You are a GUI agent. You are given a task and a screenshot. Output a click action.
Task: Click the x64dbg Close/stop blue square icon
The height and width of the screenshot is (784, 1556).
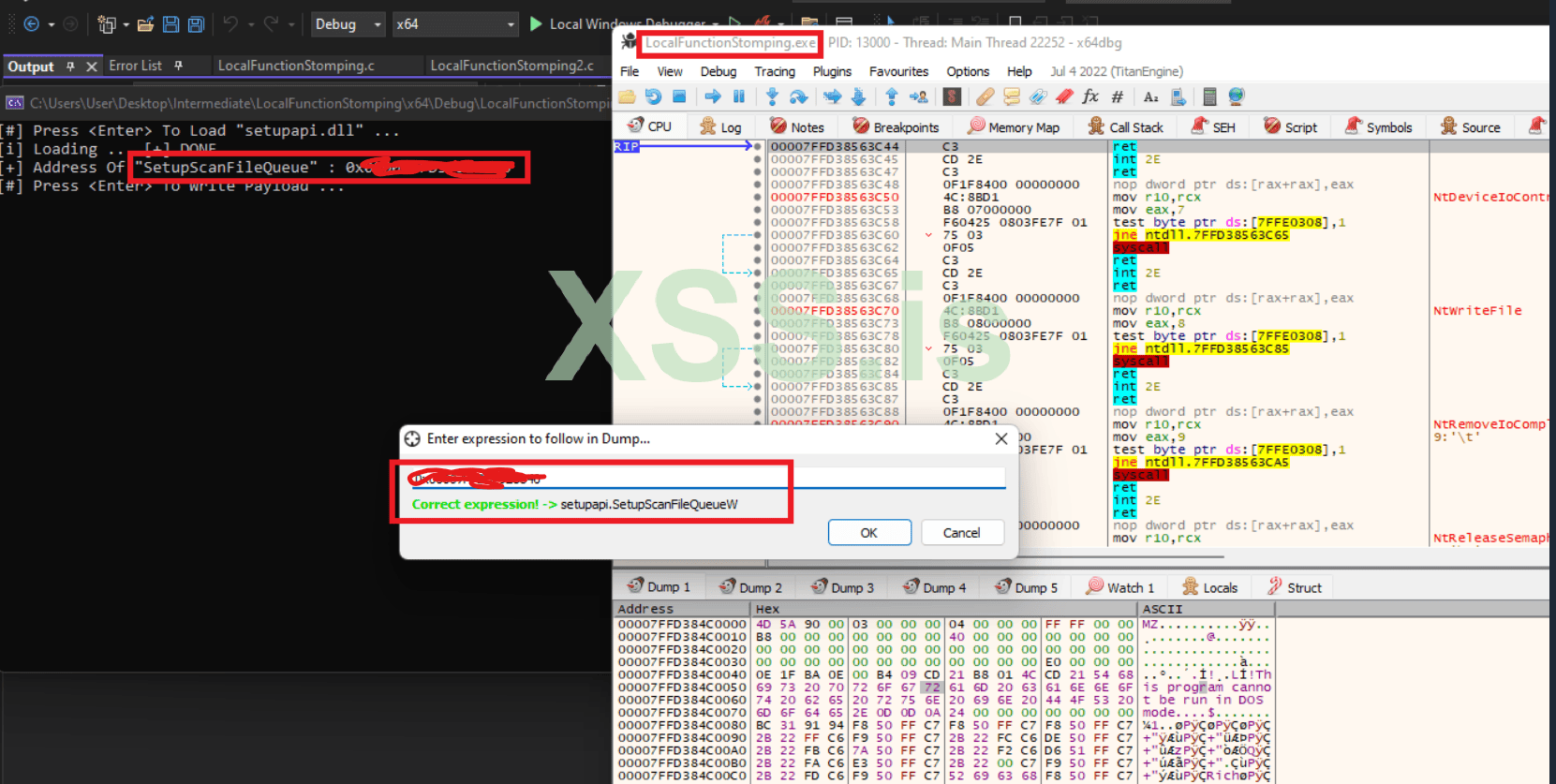(679, 96)
